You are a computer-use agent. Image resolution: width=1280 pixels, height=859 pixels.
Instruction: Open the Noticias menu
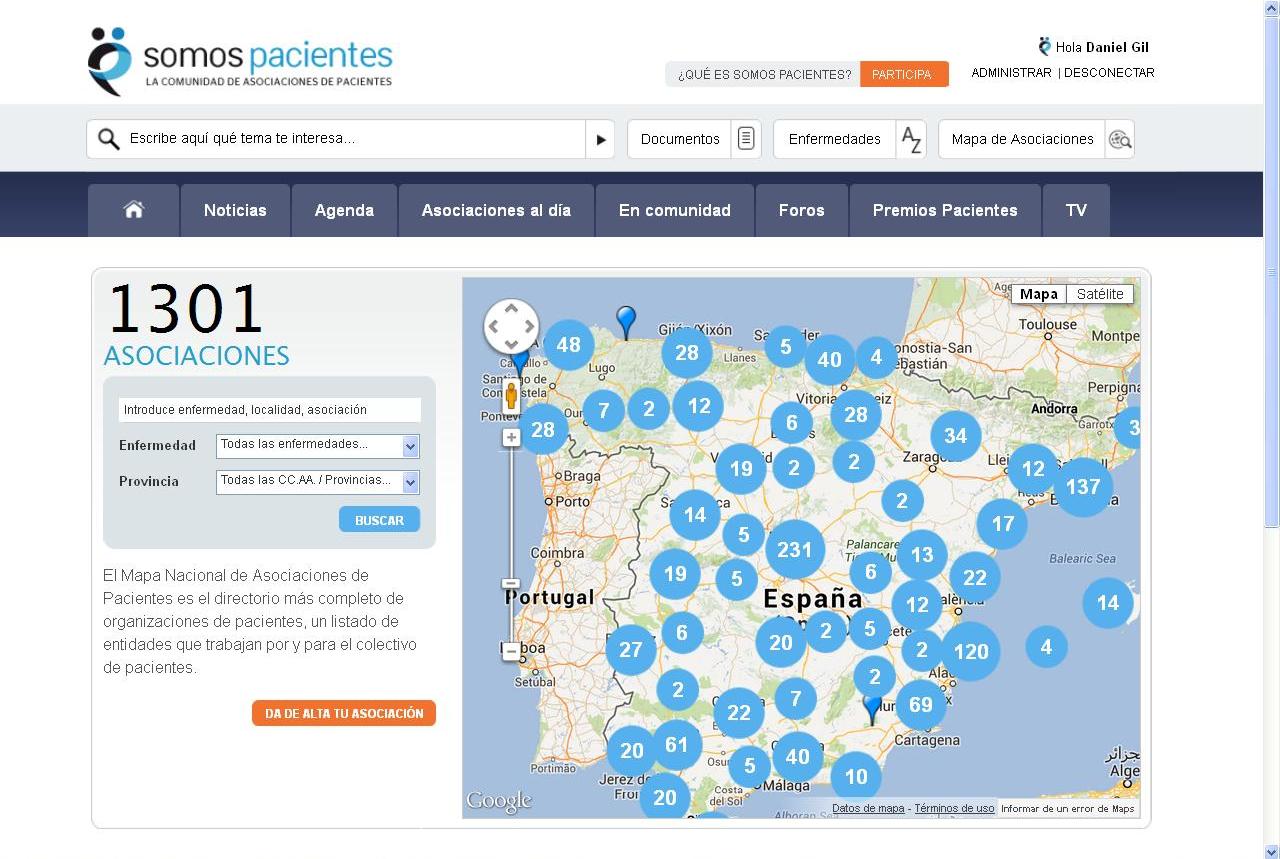point(235,210)
